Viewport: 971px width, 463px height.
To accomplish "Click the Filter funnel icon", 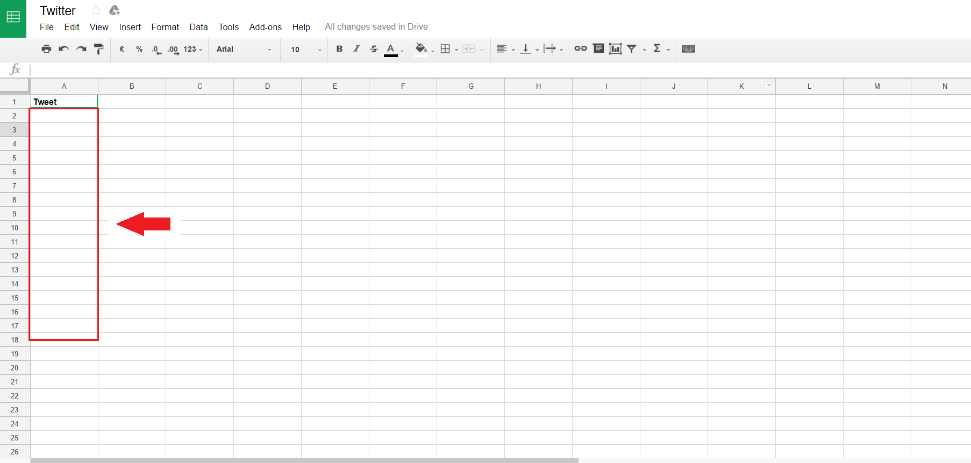I will [632, 48].
